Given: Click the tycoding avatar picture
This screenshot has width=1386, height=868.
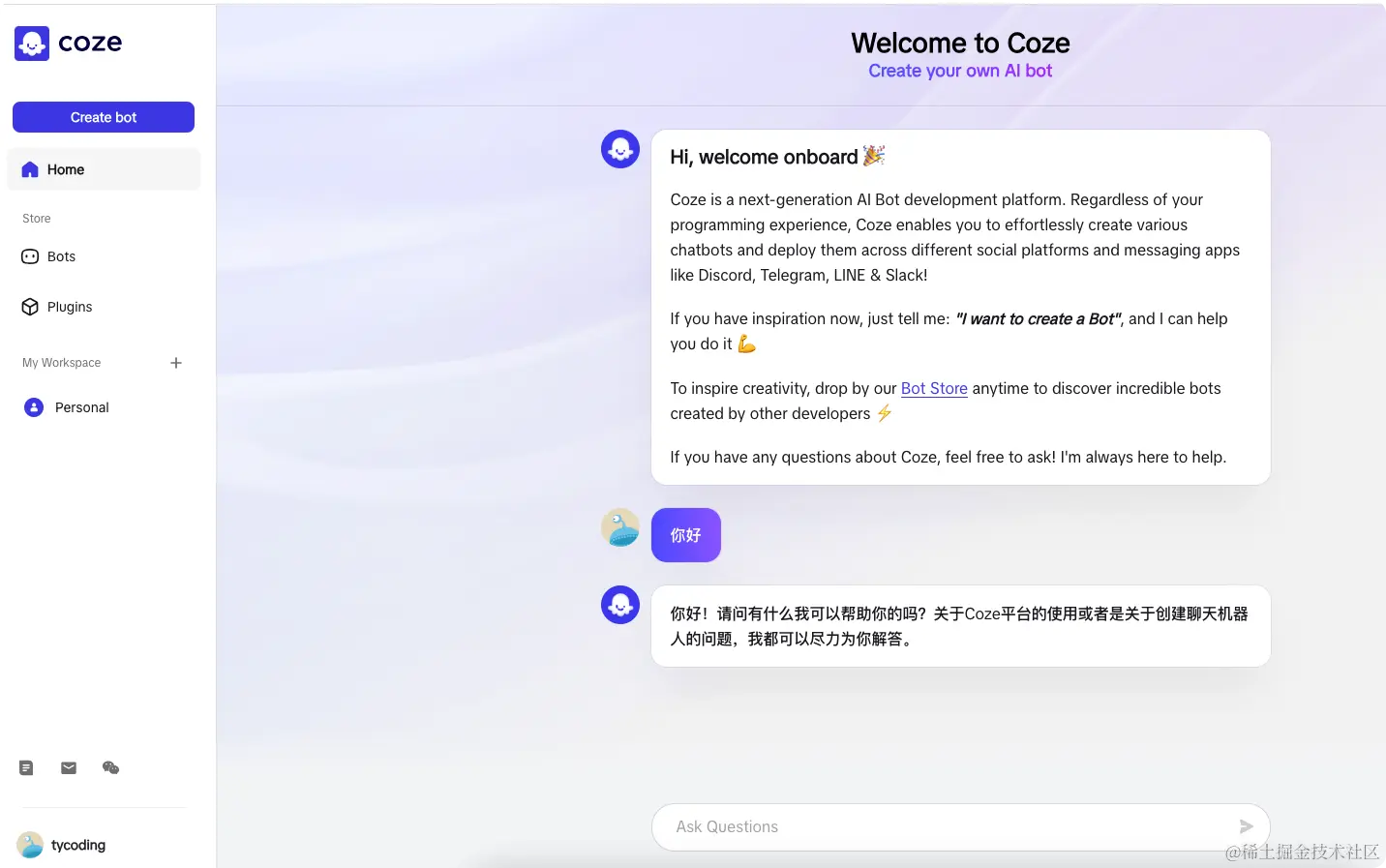Looking at the screenshot, I should click(30, 845).
